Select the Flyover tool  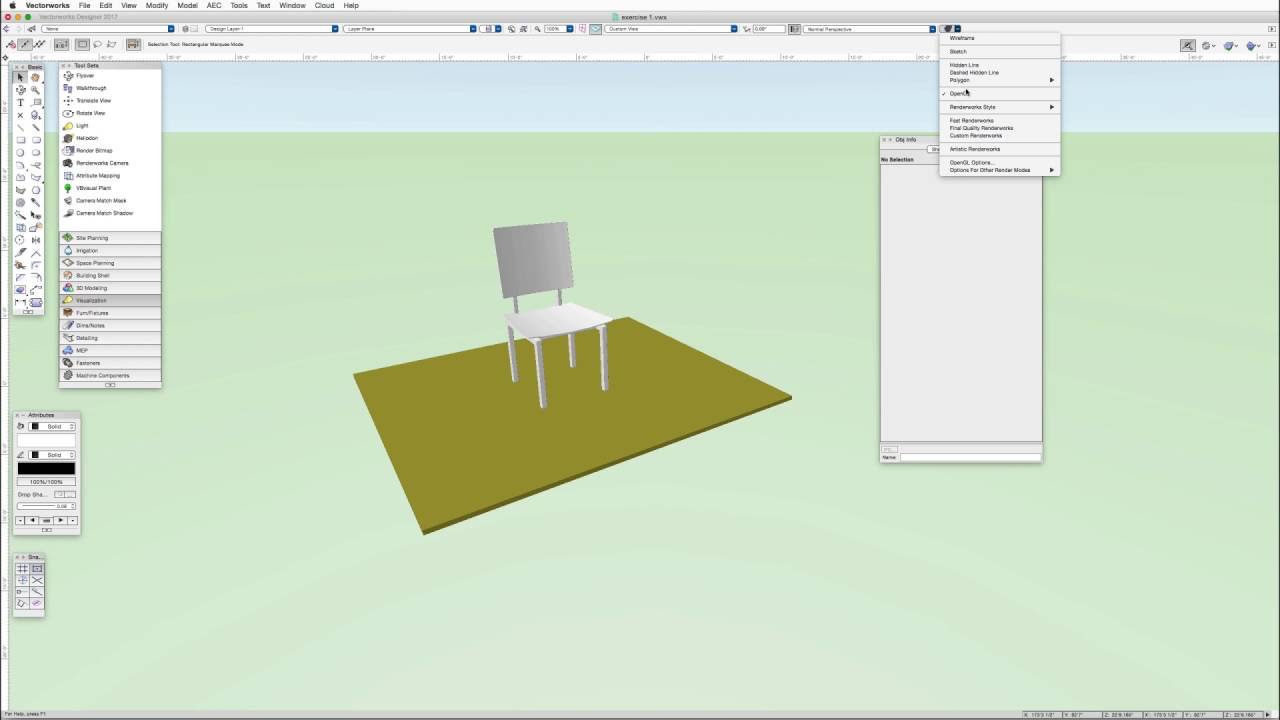click(x=110, y=76)
